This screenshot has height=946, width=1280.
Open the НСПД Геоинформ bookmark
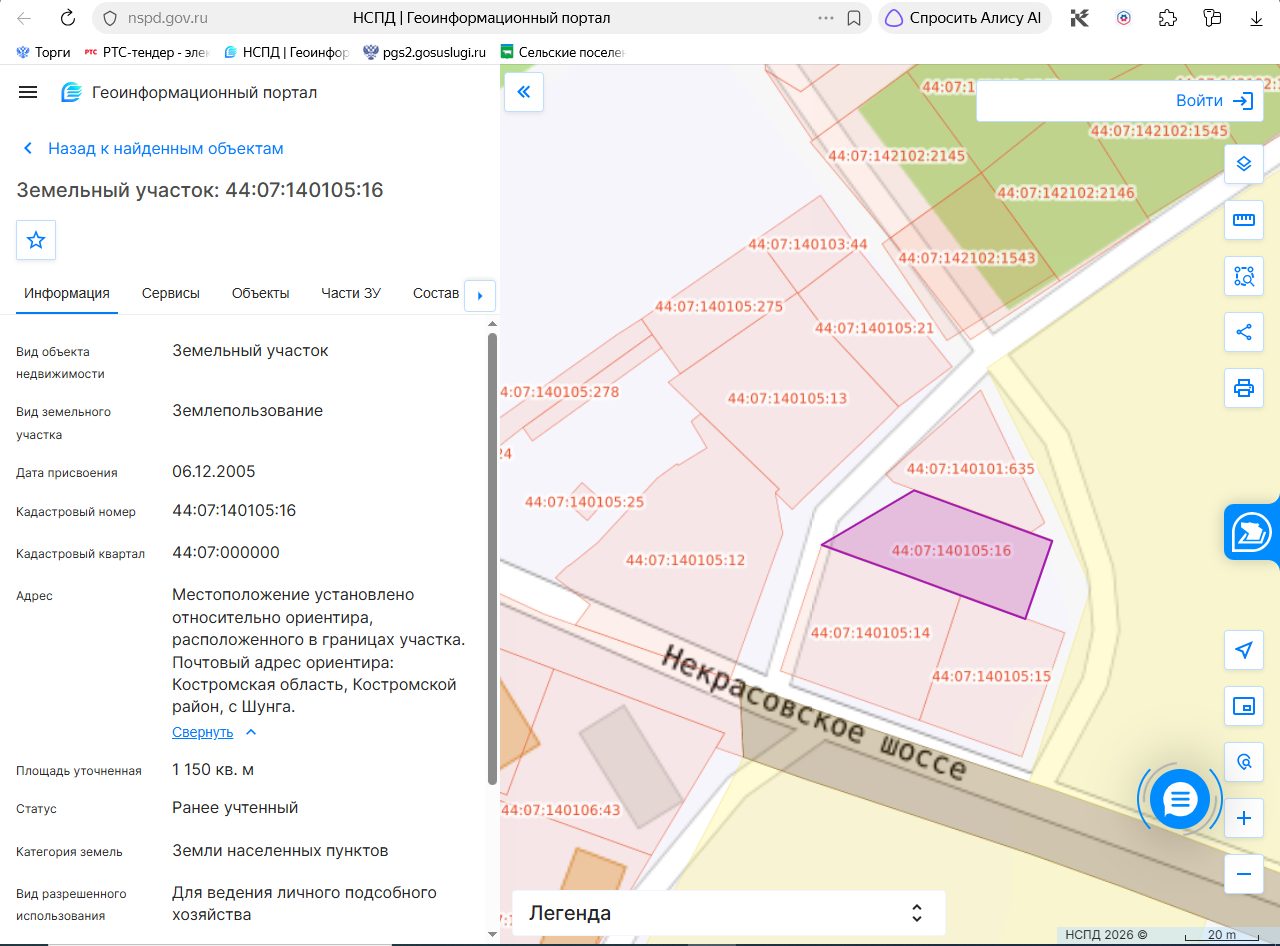point(286,52)
